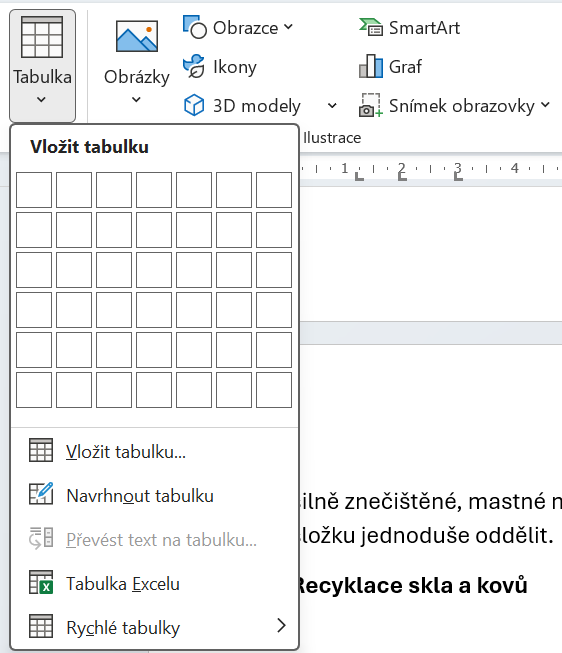Choose the Vložit tabulku... menu item
Screen dimensions: 562x653
[155, 451]
